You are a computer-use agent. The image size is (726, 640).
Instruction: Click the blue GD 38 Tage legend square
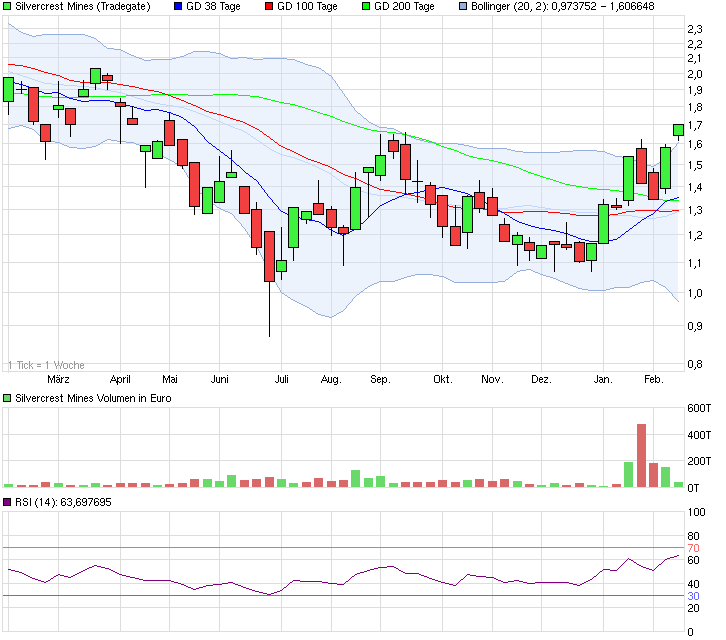click(179, 6)
